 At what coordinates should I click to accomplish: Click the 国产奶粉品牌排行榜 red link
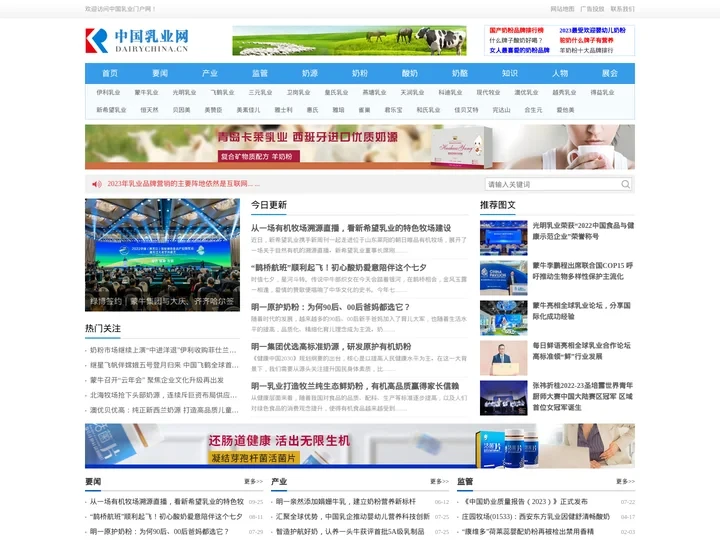click(516, 30)
